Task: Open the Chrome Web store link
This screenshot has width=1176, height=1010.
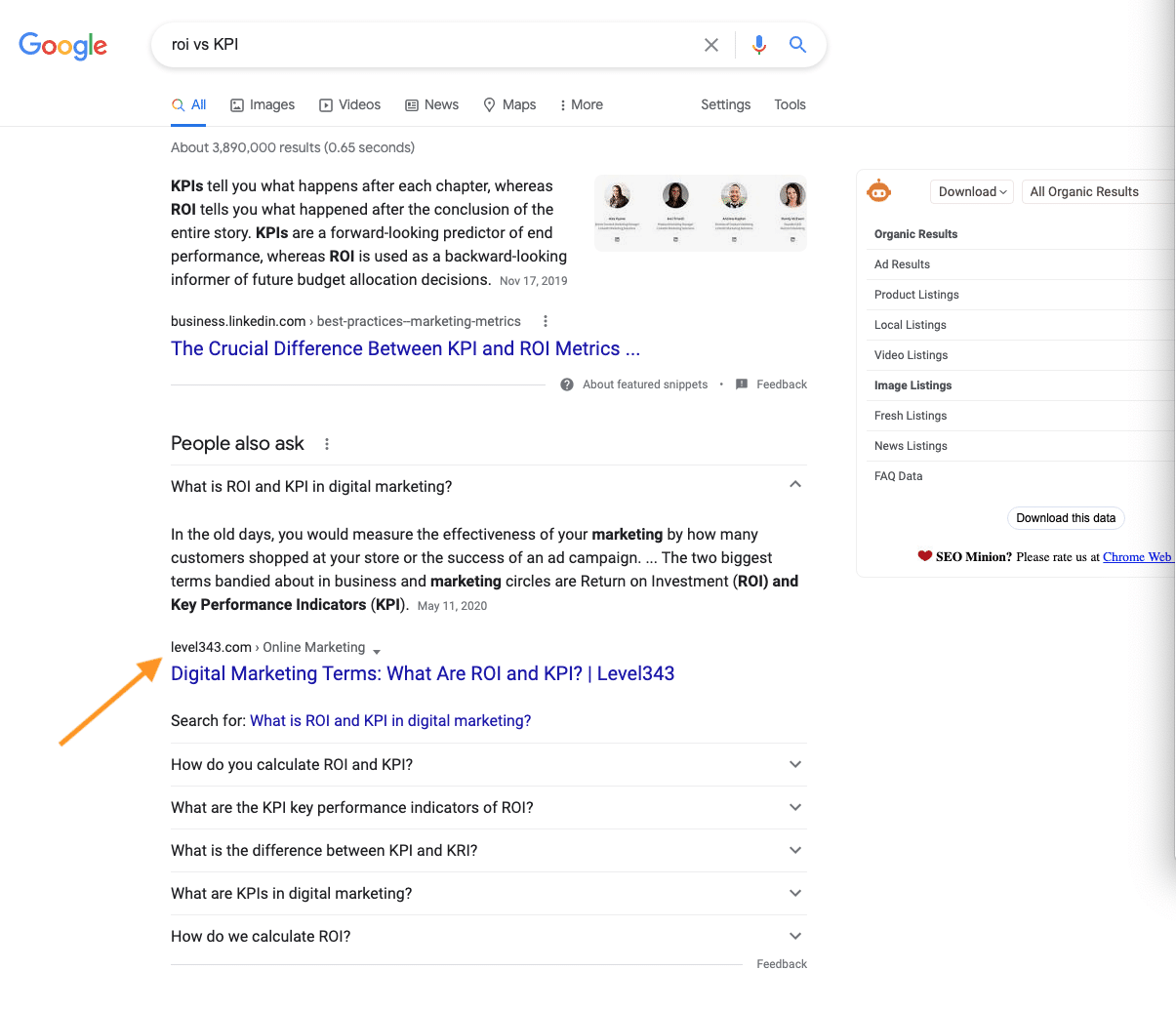Action: 1138,557
